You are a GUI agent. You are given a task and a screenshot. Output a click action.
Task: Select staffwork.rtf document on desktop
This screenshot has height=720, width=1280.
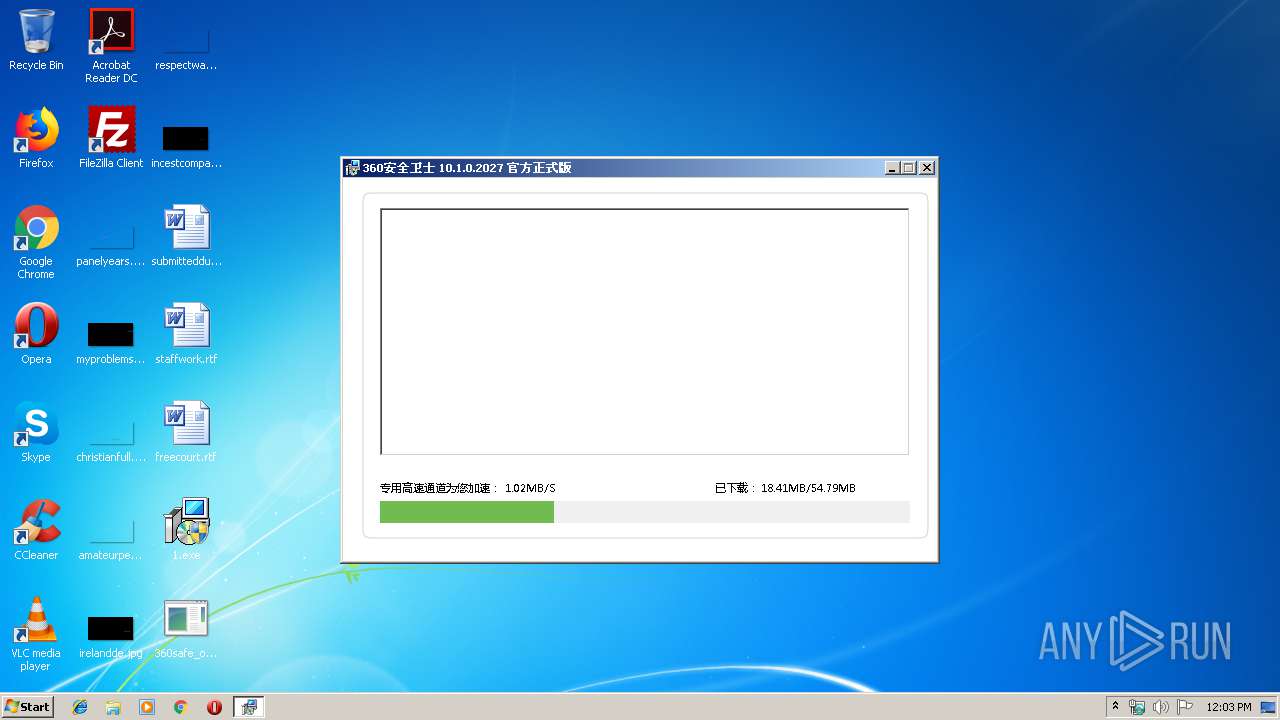(186, 334)
